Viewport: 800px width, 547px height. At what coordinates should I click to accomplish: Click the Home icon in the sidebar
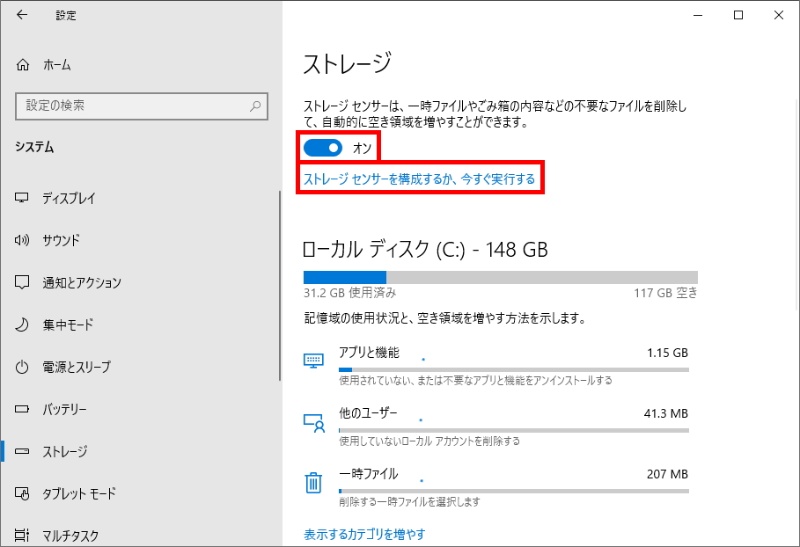[x=23, y=64]
